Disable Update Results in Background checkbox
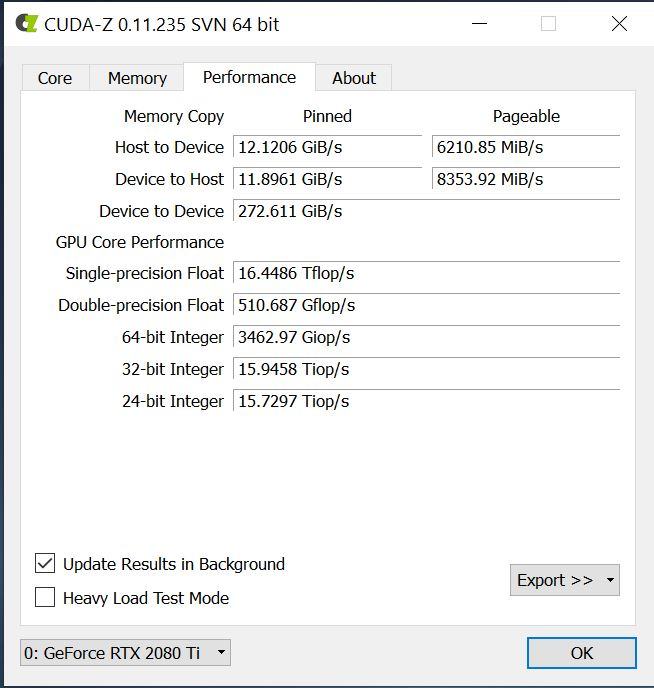 pos(45,563)
